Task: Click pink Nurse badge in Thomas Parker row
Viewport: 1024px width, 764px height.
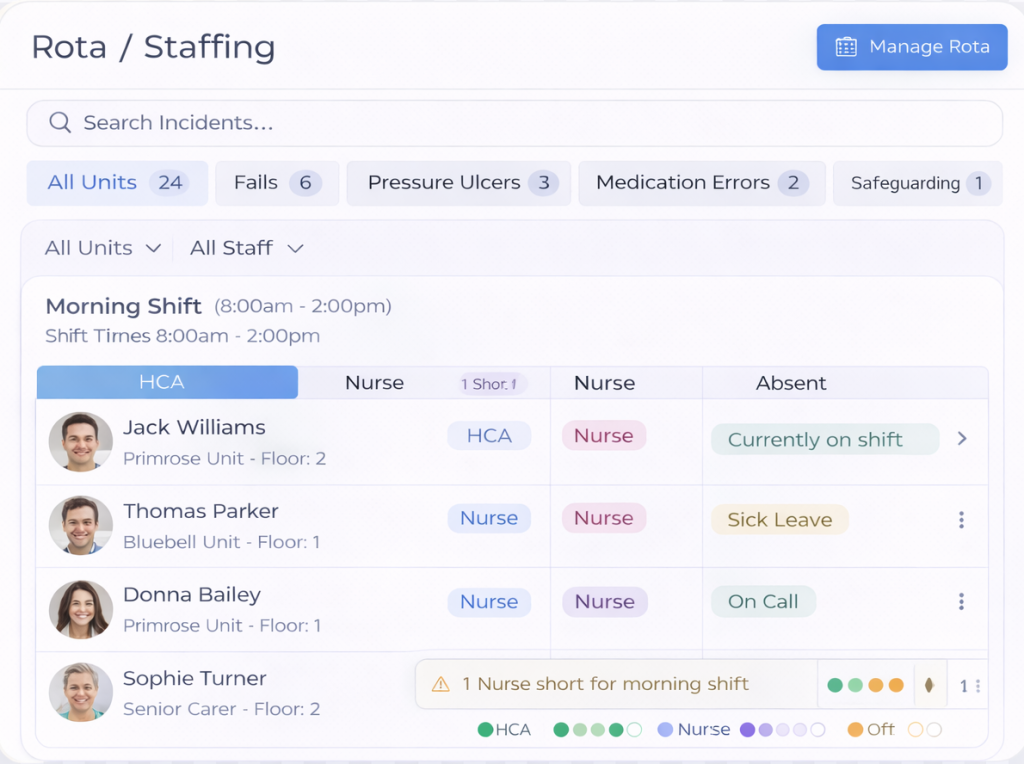Action: pyautogui.click(x=604, y=518)
